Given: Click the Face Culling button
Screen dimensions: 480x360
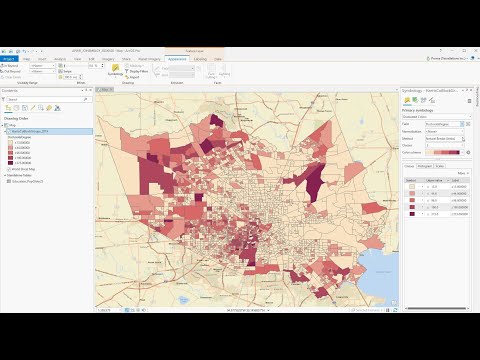Looking at the screenshot, I should [x=211, y=71].
